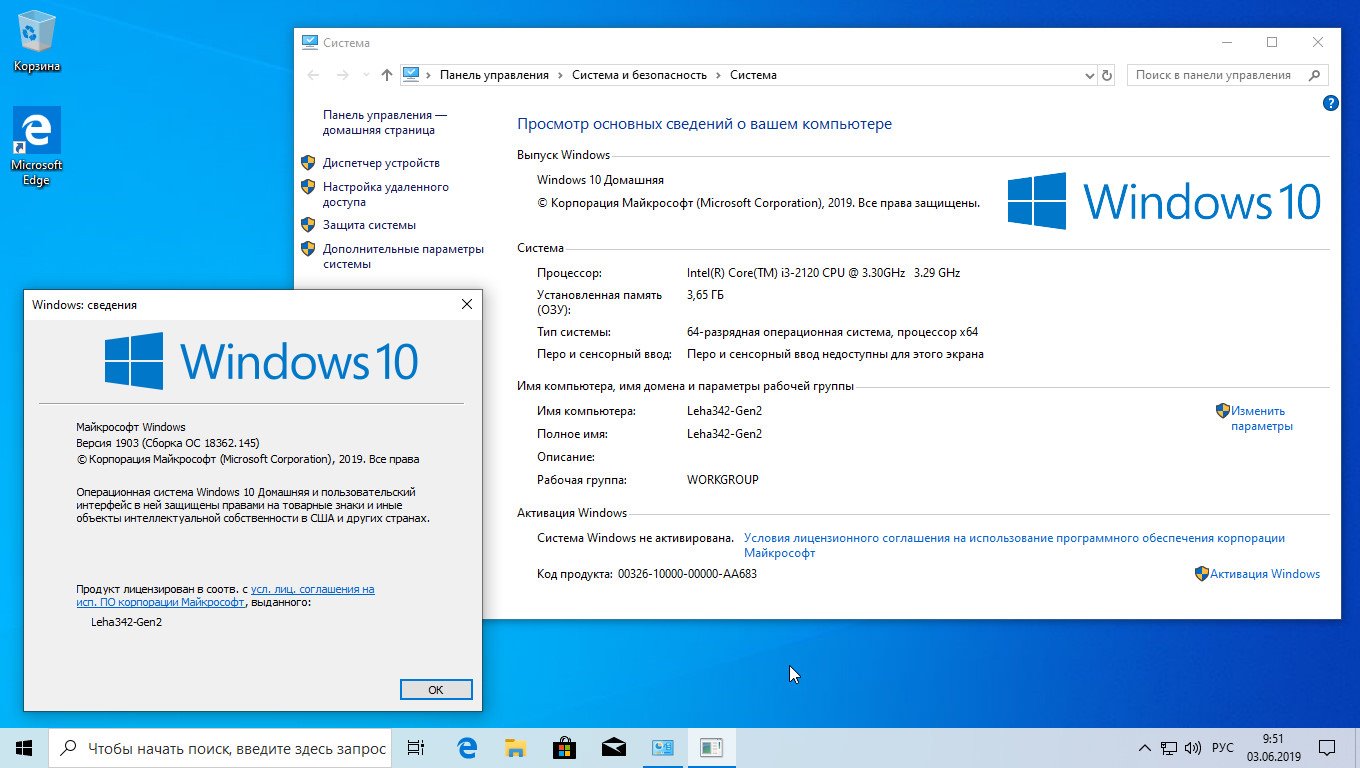Go to Панель управления via breadcrumb
This screenshot has width=1360, height=768.
click(494, 75)
